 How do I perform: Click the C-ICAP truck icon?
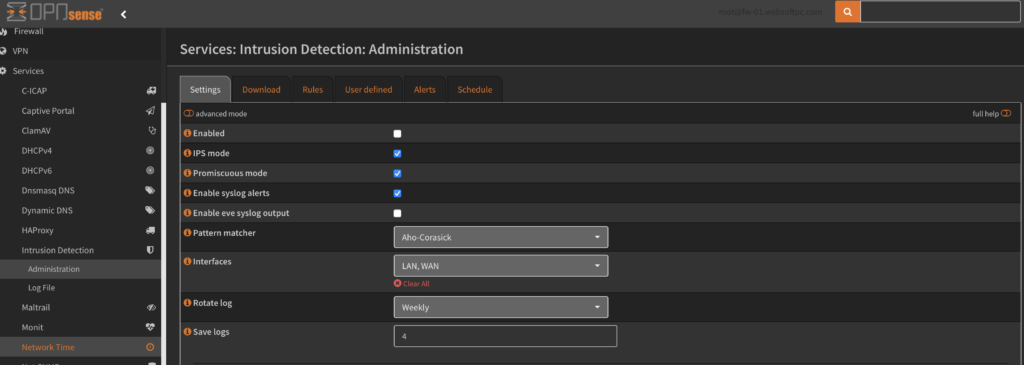[151, 91]
